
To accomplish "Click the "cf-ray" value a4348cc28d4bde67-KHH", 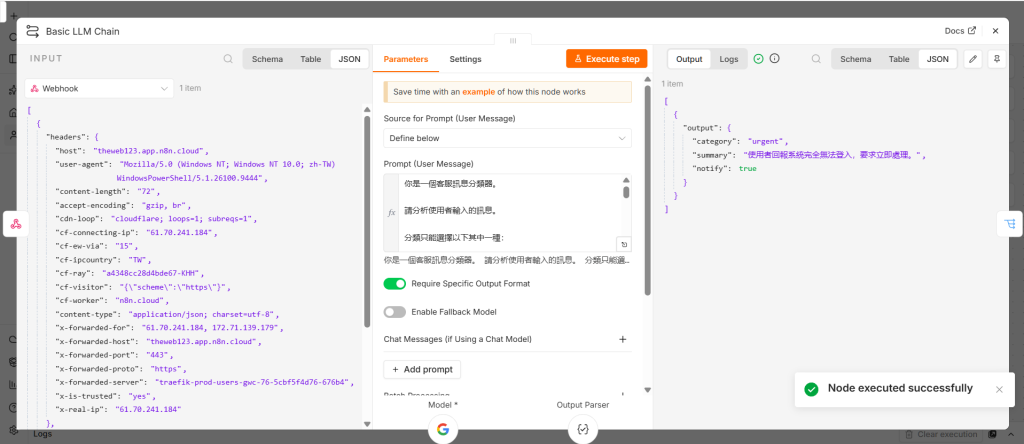I will click(152, 273).
